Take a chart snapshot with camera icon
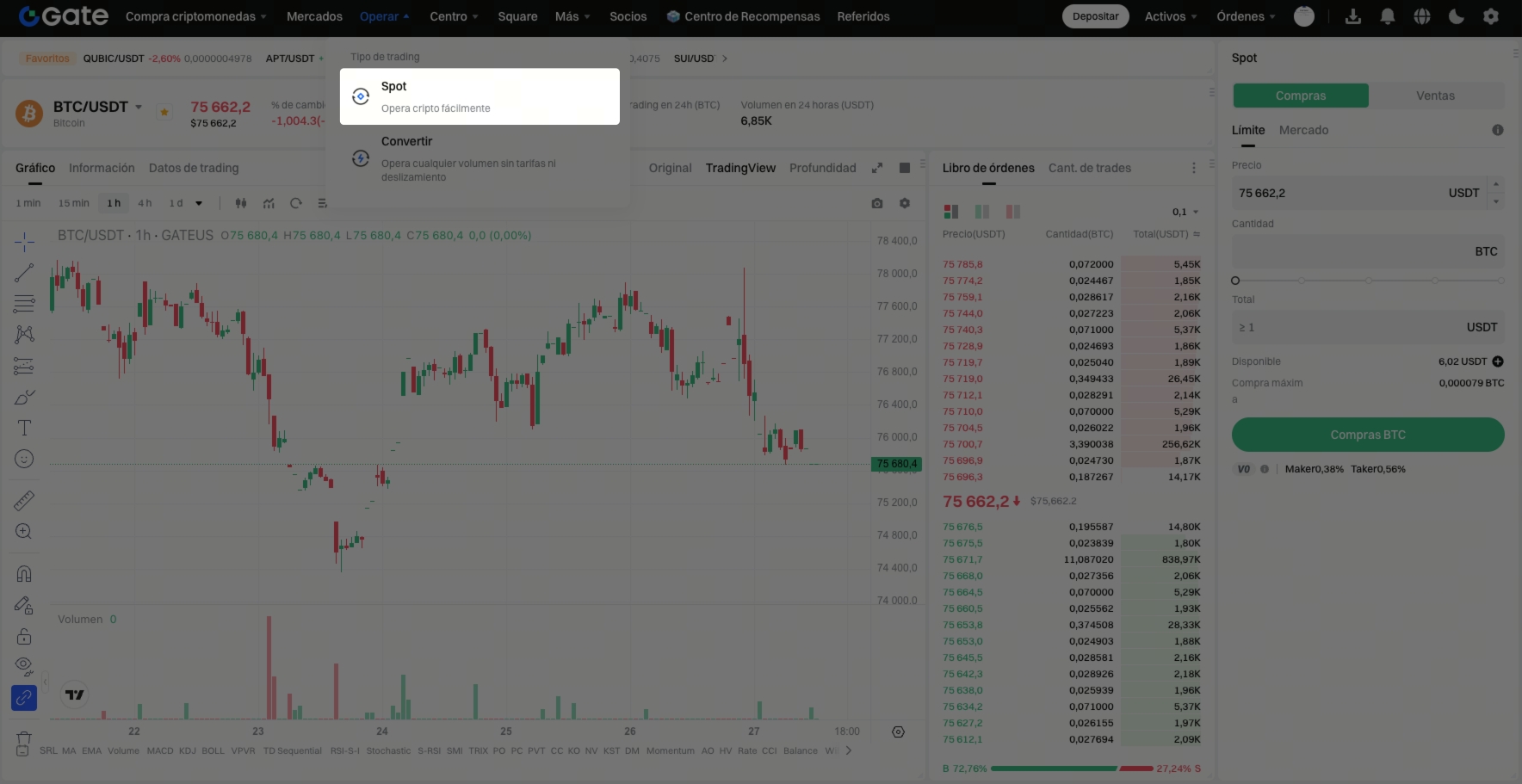The height and width of the screenshot is (784, 1522). (x=876, y=203)
